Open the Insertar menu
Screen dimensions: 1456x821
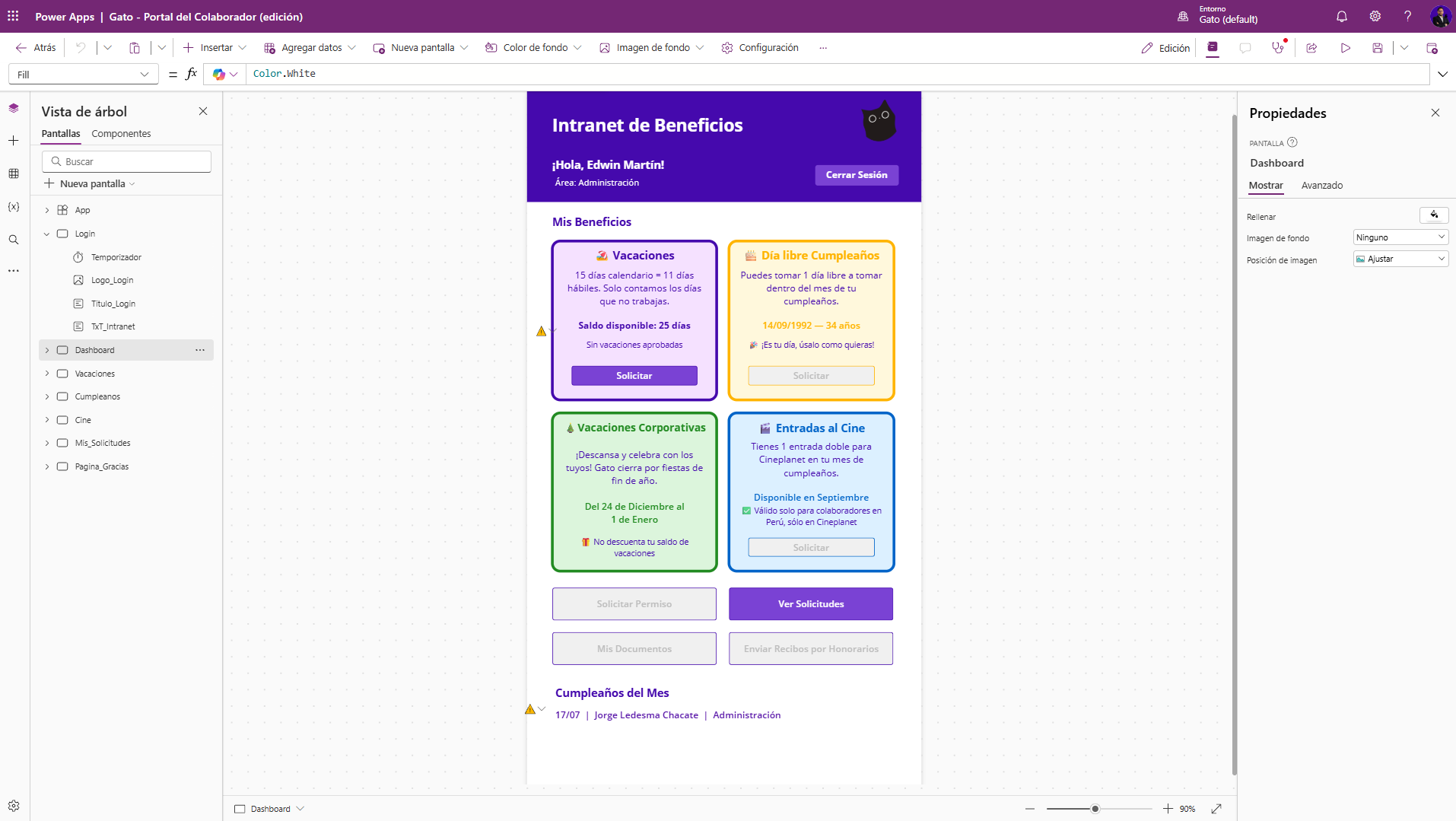coord(215,47)
